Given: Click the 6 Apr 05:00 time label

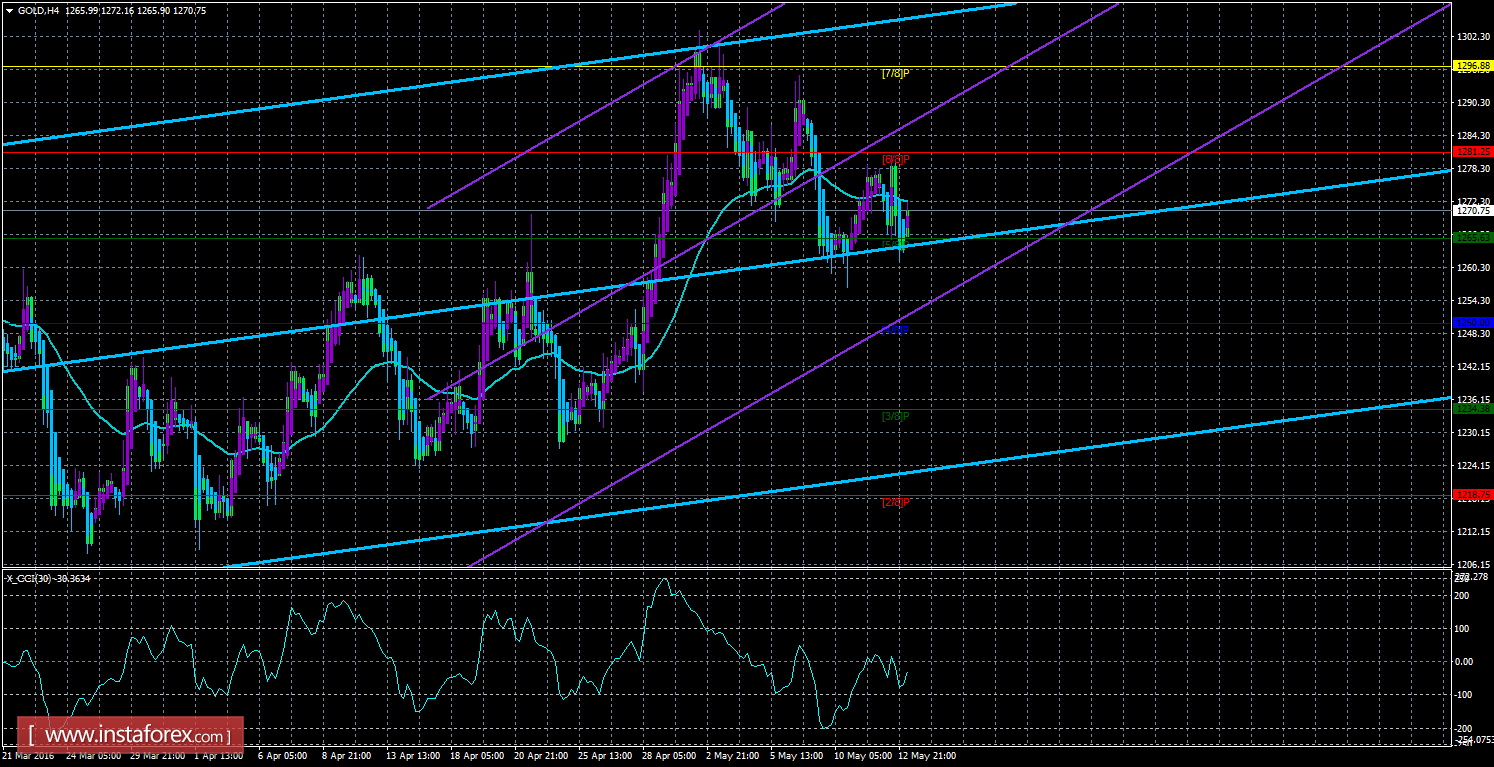Looking at the screenshot, I should tap(284, 756).
